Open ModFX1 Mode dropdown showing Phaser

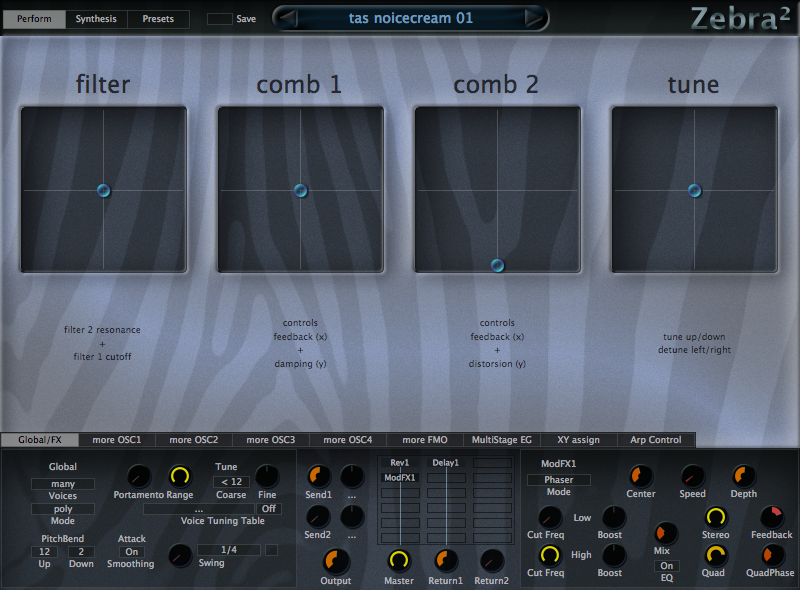559,480
